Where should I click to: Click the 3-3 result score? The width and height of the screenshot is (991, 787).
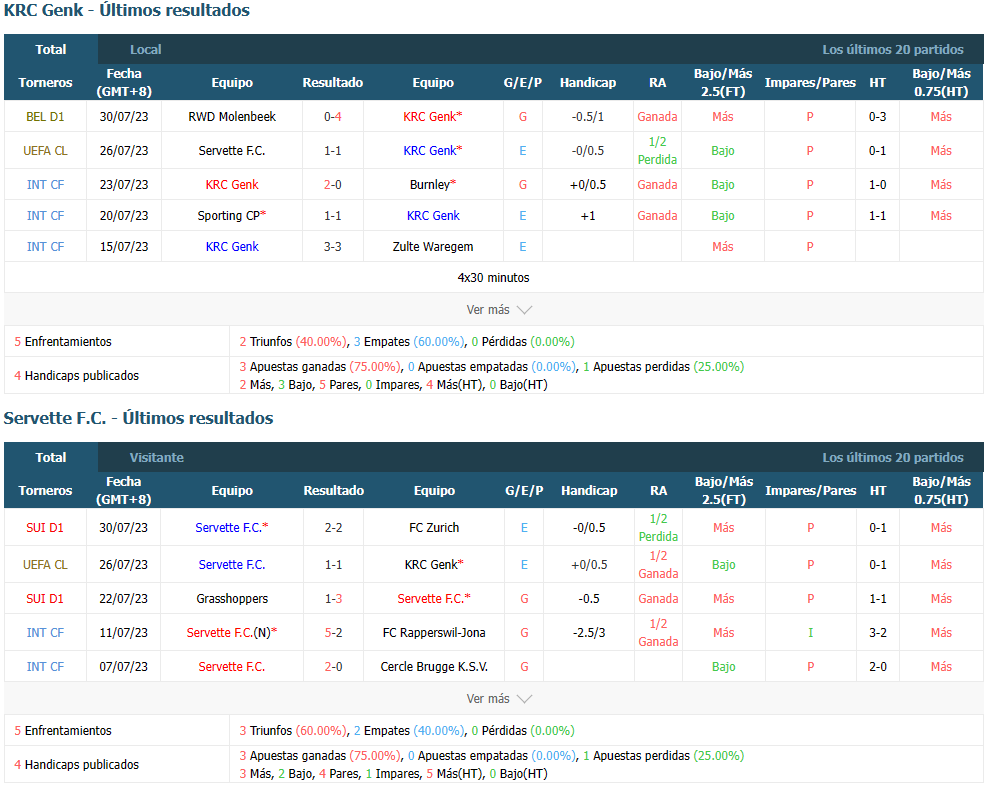333,247
